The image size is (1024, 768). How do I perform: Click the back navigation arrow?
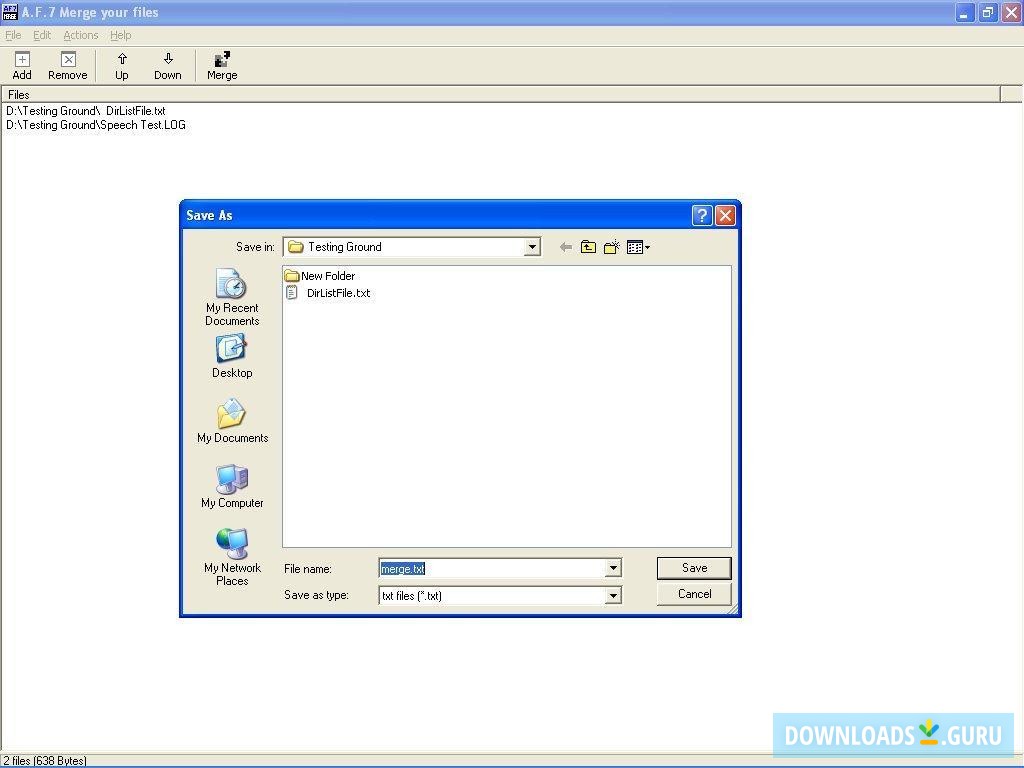point(565,247)
